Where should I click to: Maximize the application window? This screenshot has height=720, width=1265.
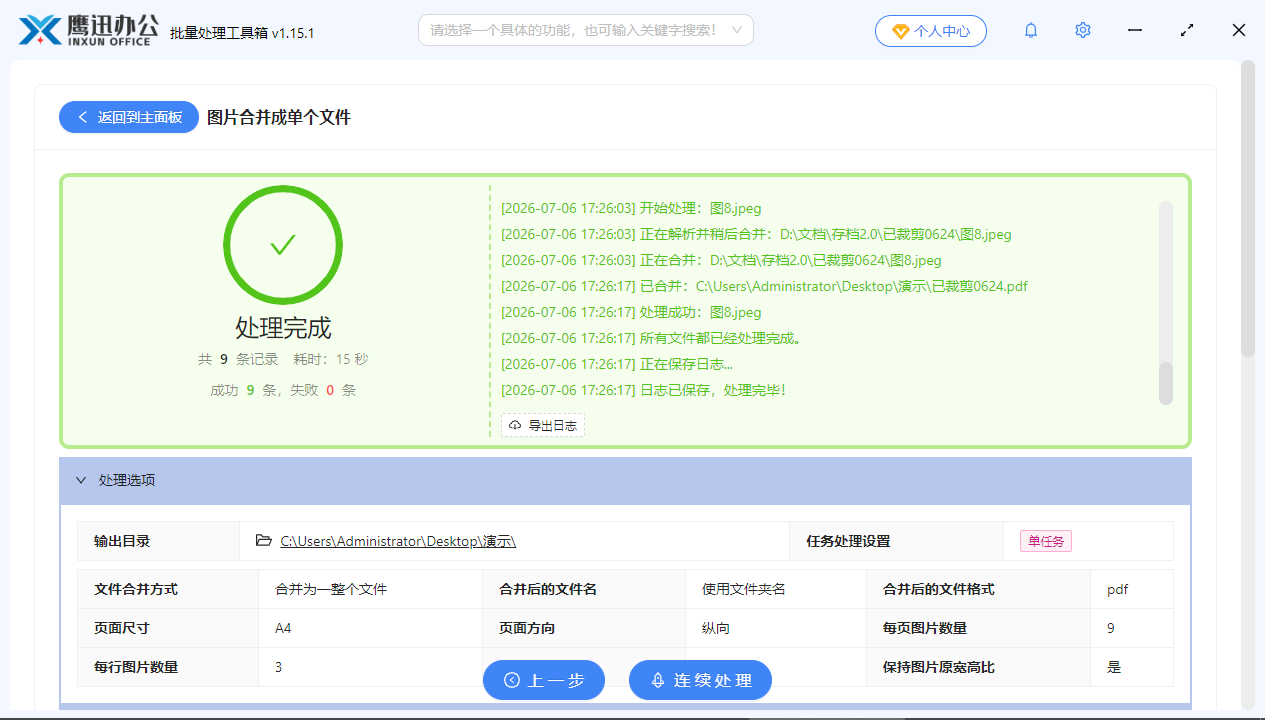1187,31
